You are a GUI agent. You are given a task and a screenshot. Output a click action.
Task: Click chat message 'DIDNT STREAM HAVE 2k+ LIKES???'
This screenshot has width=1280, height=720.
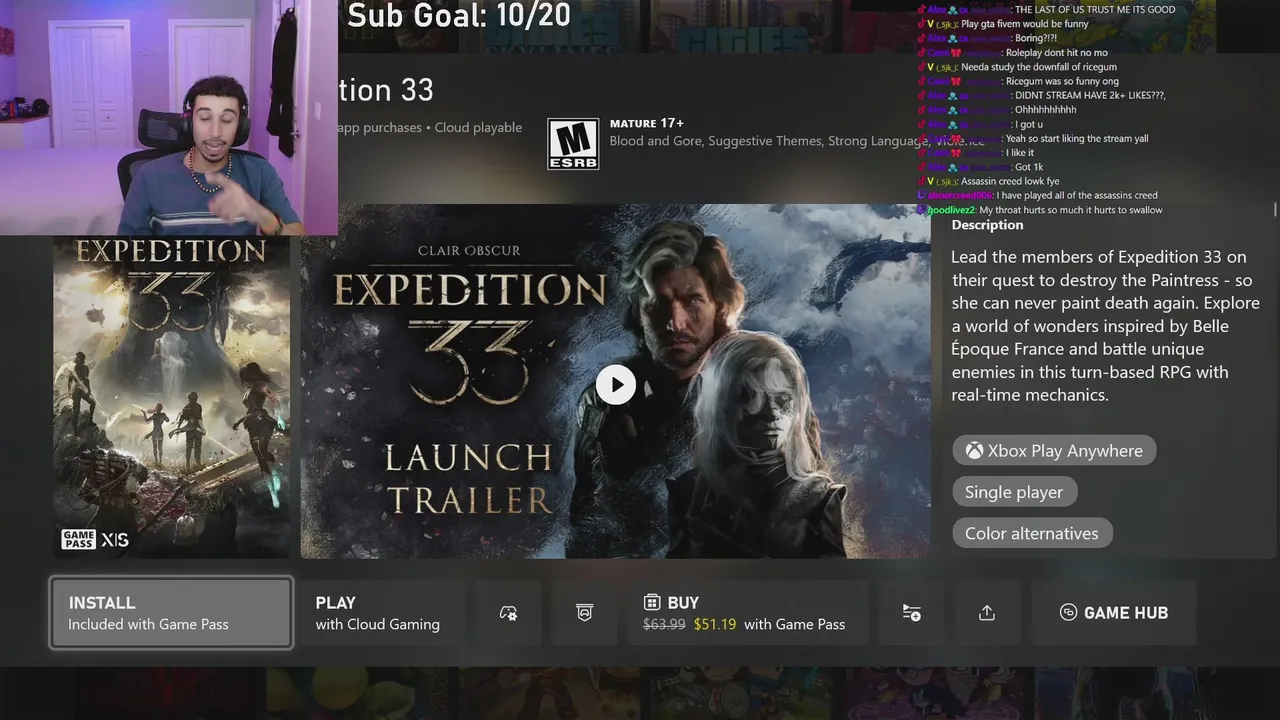point(1090,95)
